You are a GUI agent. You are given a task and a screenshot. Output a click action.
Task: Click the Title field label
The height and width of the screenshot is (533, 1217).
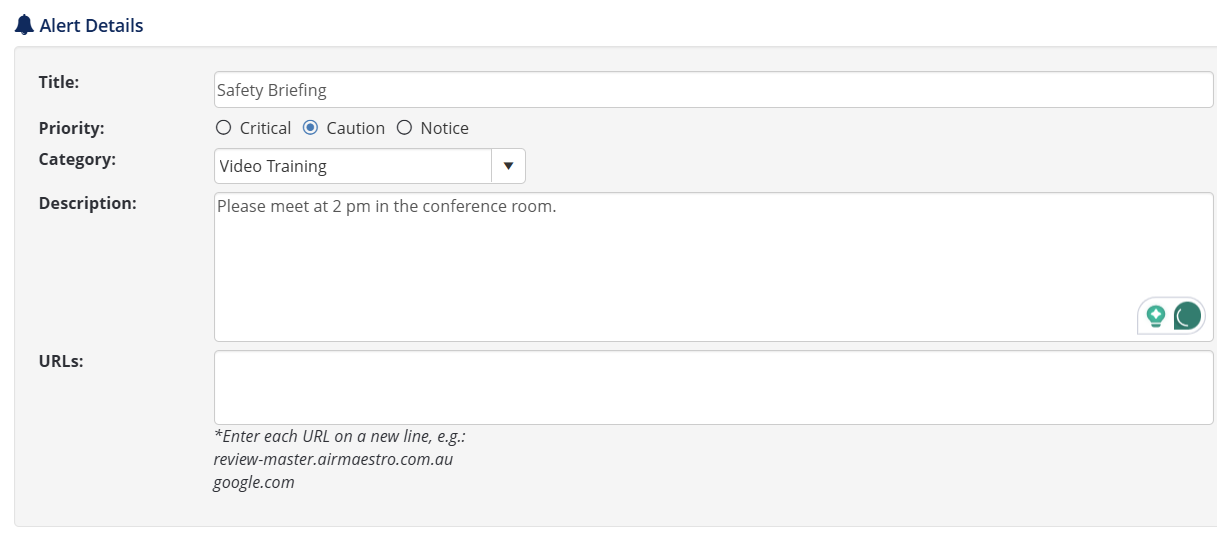coord(58,82)
